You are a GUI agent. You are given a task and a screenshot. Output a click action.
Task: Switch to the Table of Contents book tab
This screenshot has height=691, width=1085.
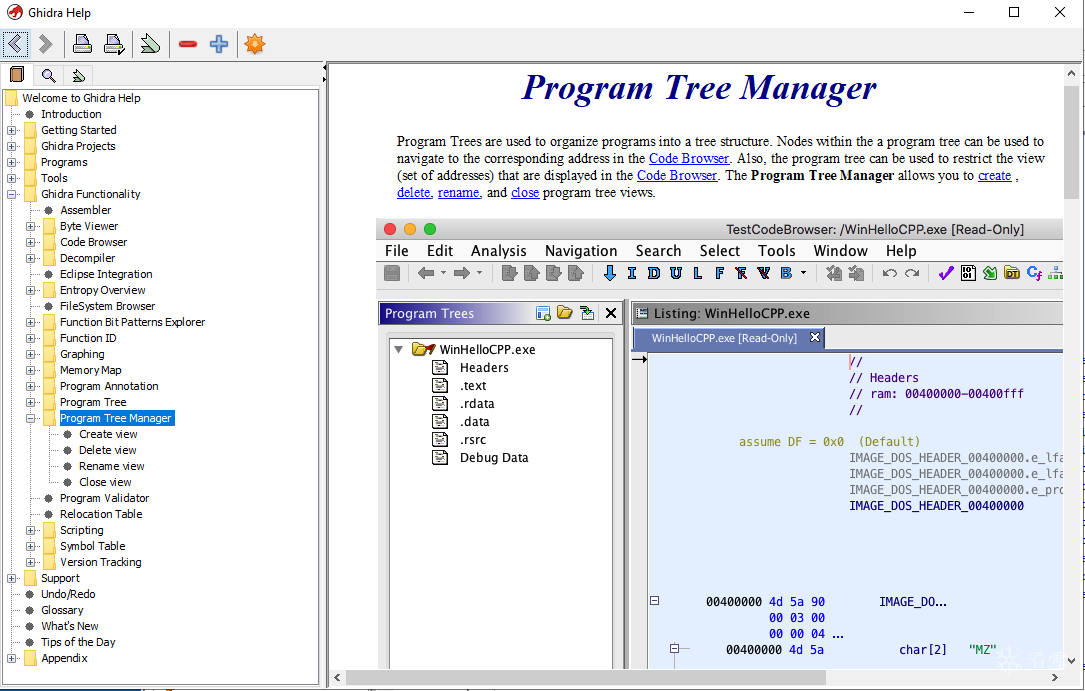pyautogui.click(x=17, y=75)
